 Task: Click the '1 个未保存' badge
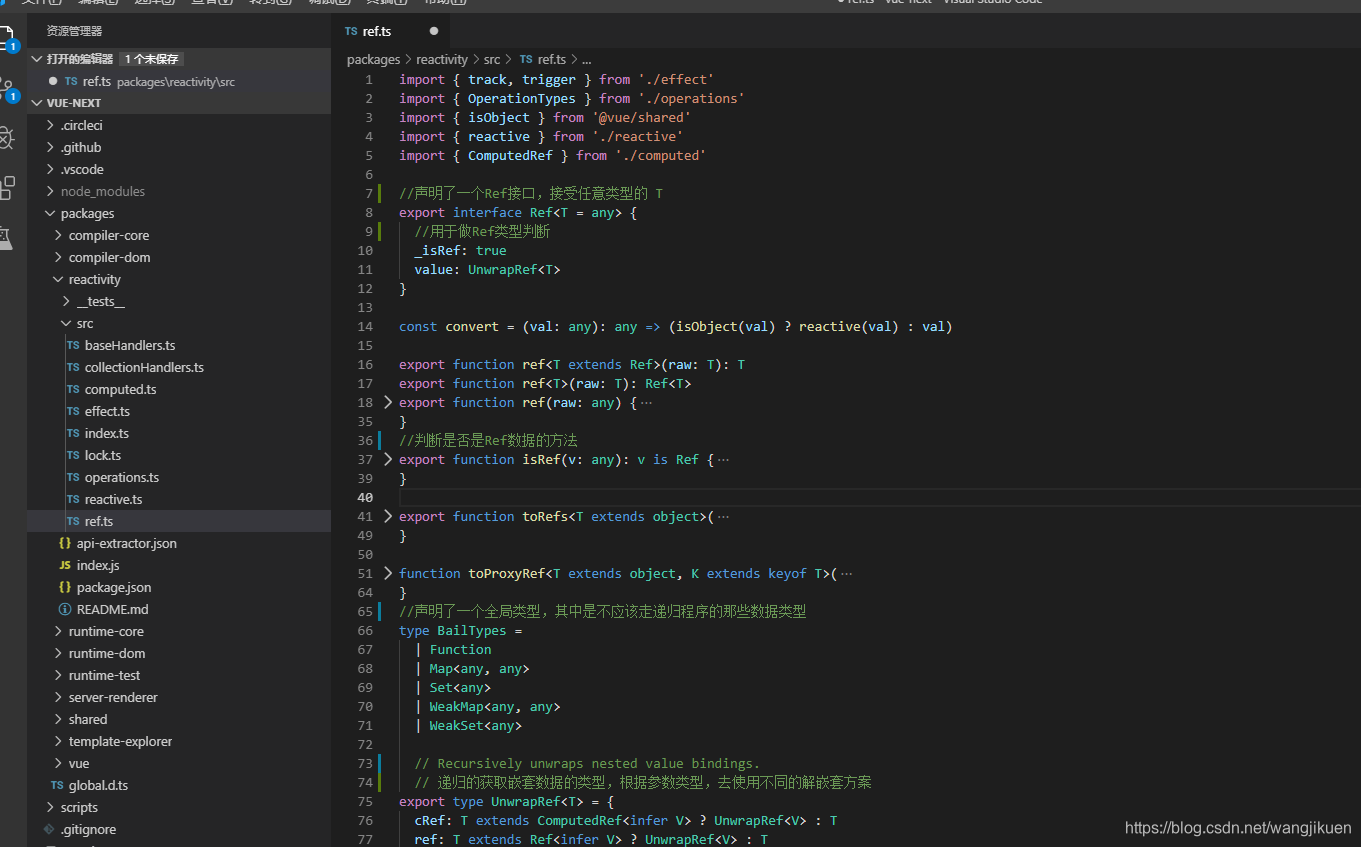(x=152, y=59)
